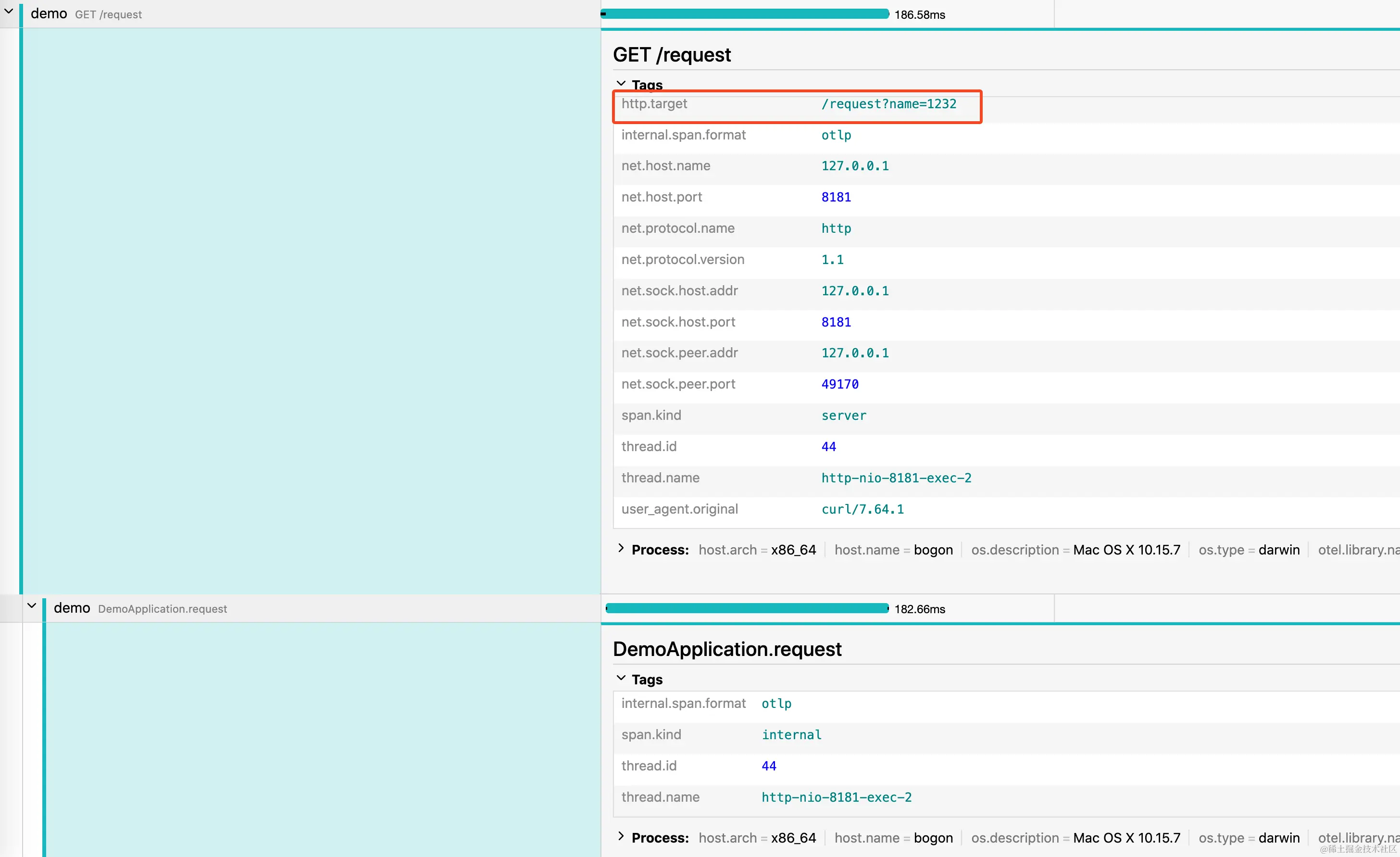
Task: Click the 182.66ms span duration bar
Action: point(747,608)
